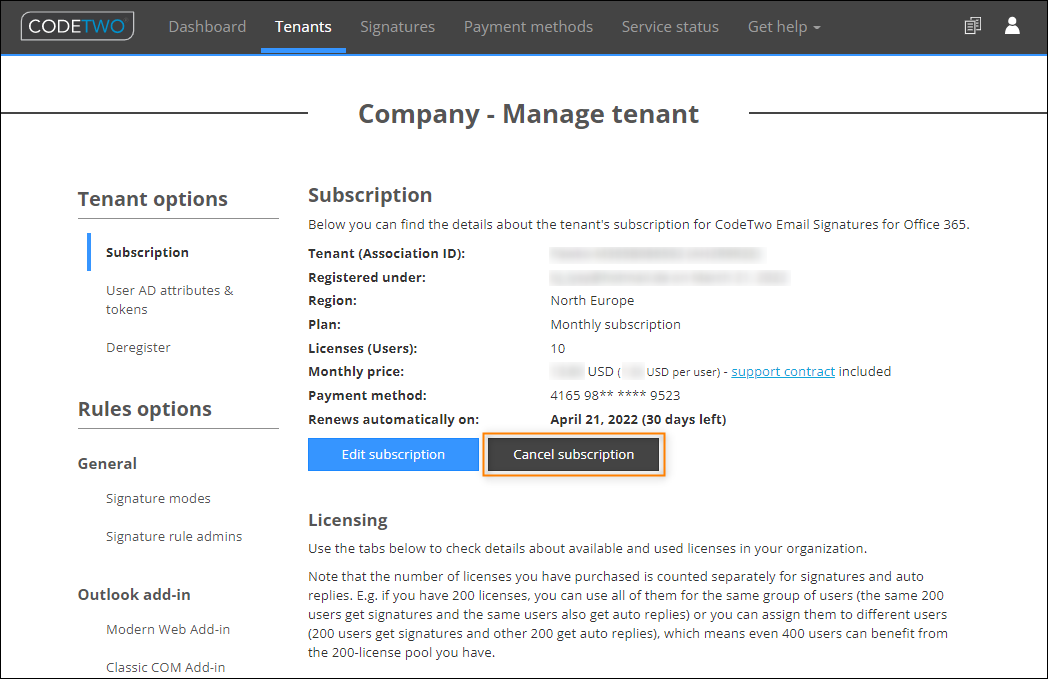
Task: Click the CodeTwo logo
Action: tap(78, 26)
